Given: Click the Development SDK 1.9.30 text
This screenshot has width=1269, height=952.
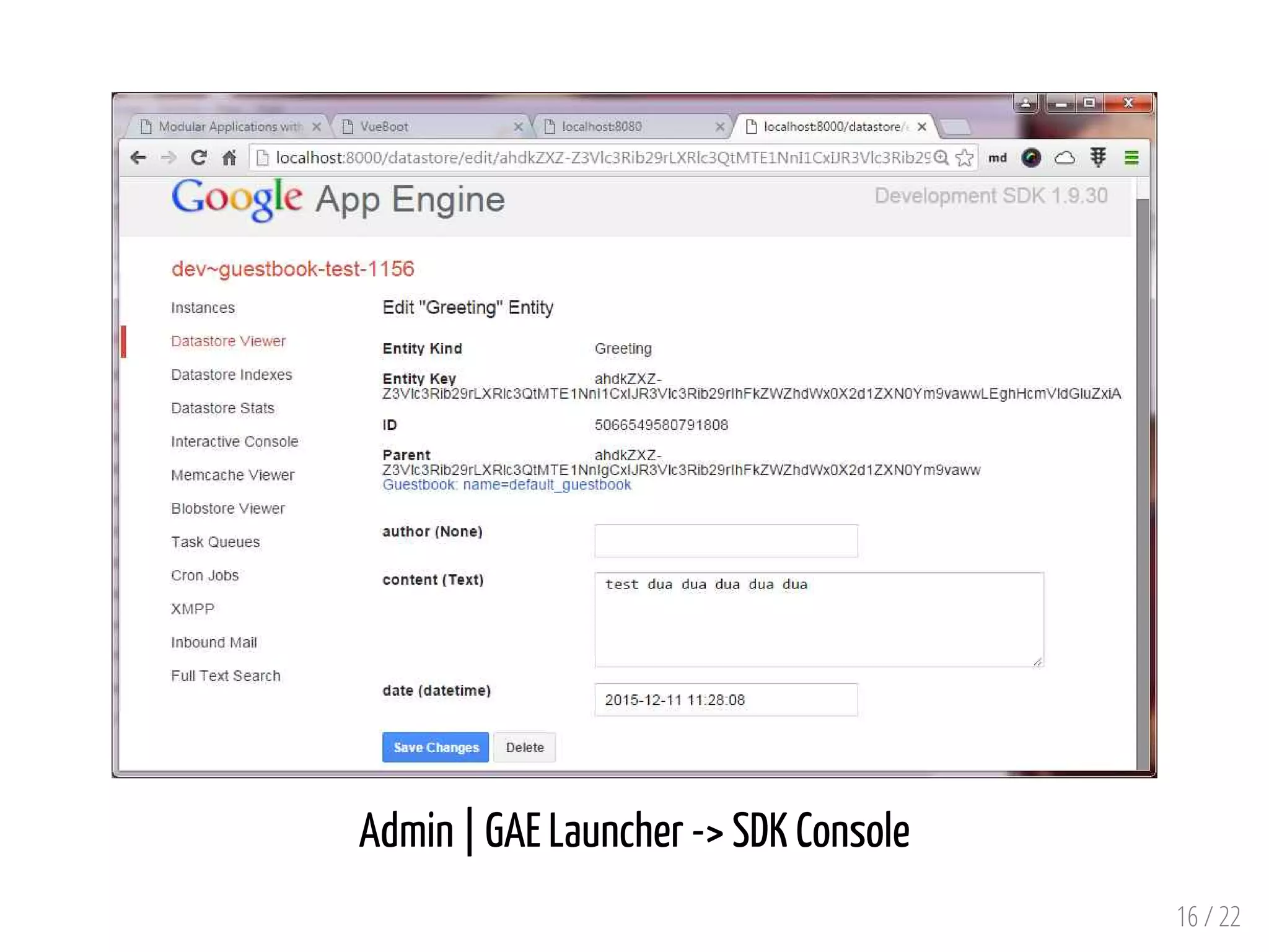Looking at the screenshot, I should pyautogui.click(x=991, y=196).
